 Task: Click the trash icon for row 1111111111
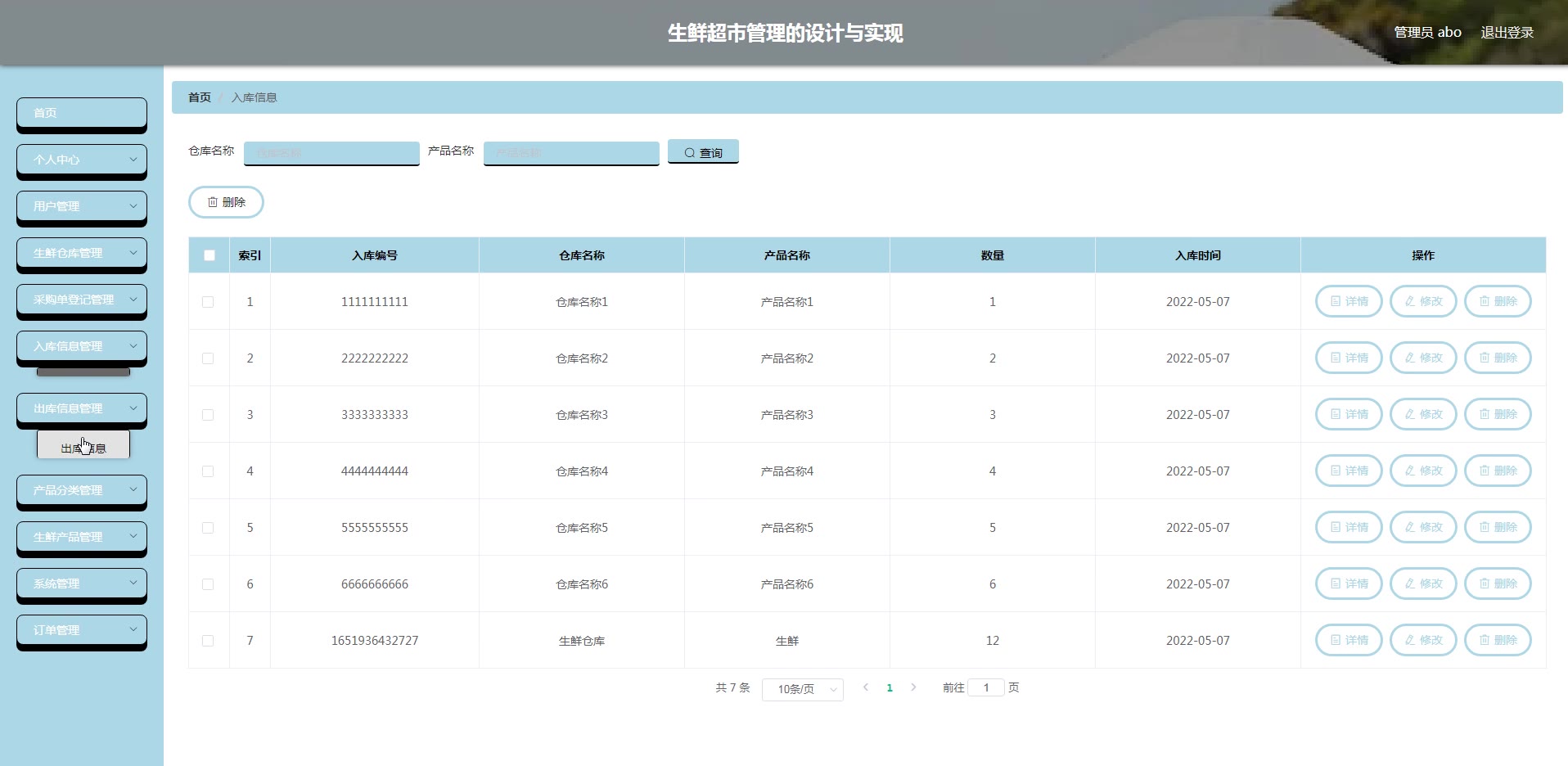1485,301
